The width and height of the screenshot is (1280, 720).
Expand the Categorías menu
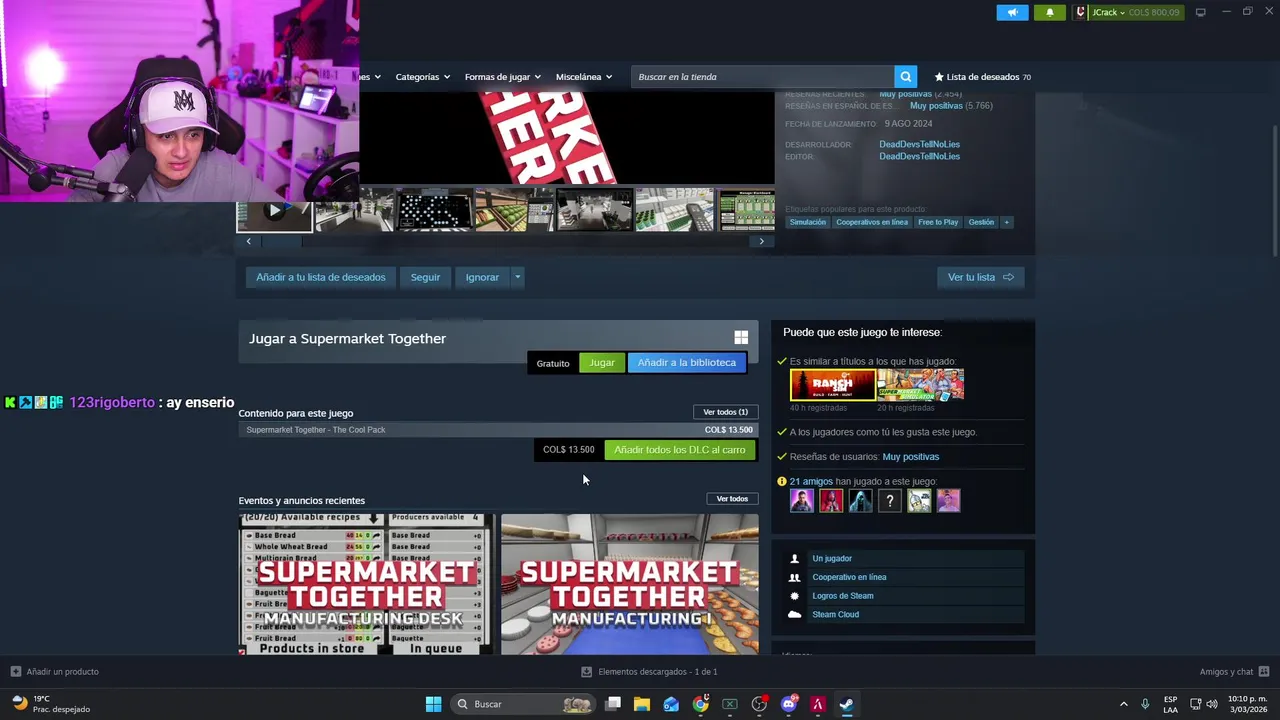coord(422,77)
